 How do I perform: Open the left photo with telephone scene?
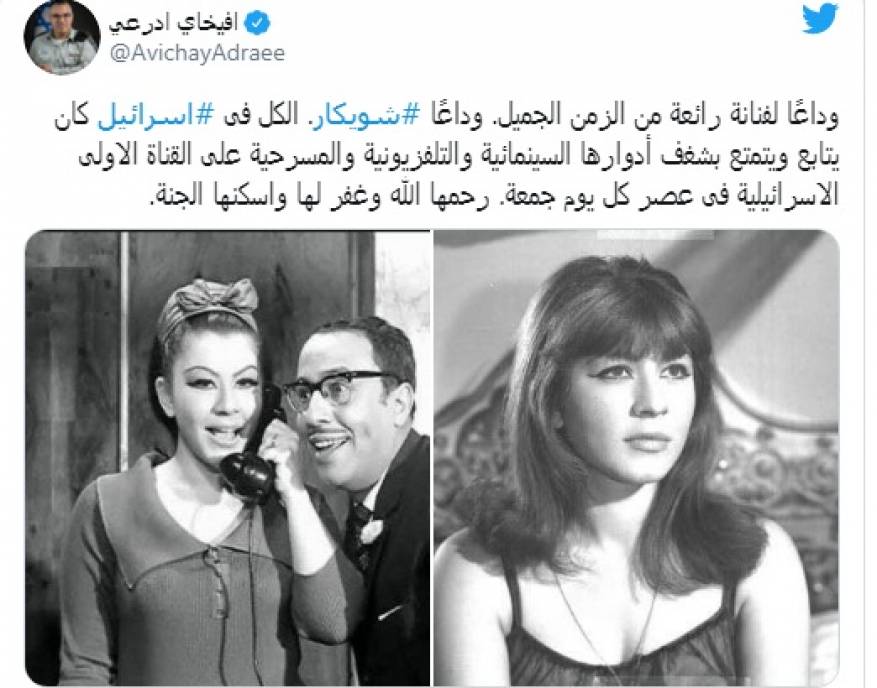[x=228, y=458]
